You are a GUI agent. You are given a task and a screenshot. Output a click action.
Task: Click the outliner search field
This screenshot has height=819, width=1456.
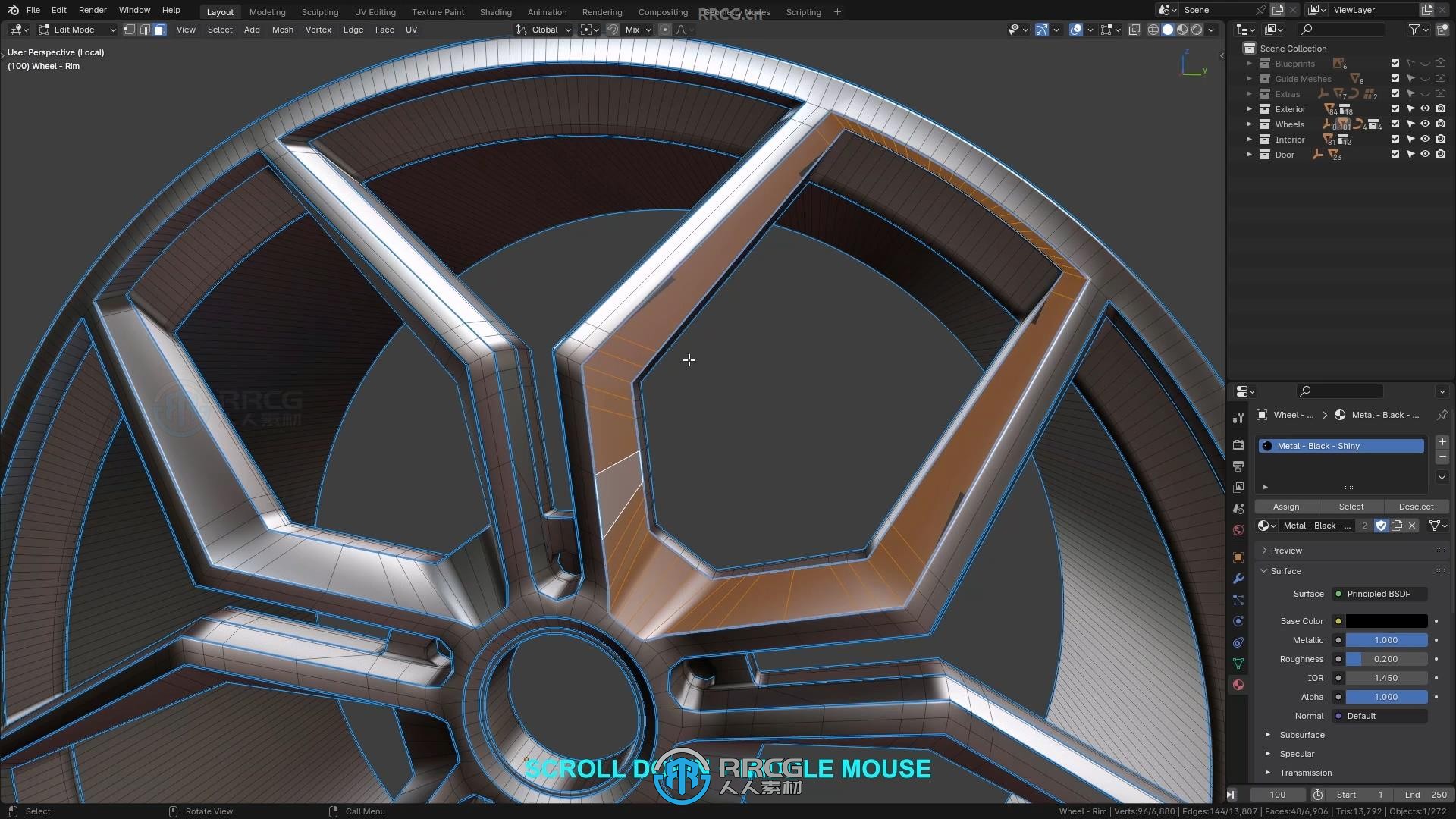coord(1341,30)
